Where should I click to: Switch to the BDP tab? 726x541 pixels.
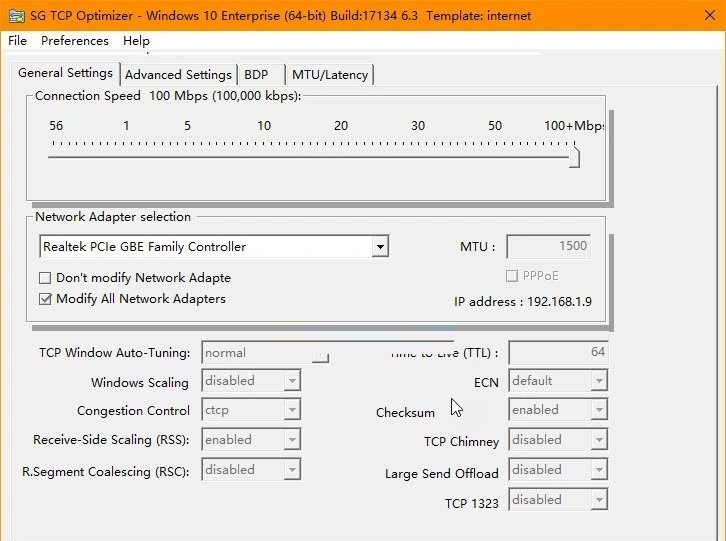tap(261, 75)
